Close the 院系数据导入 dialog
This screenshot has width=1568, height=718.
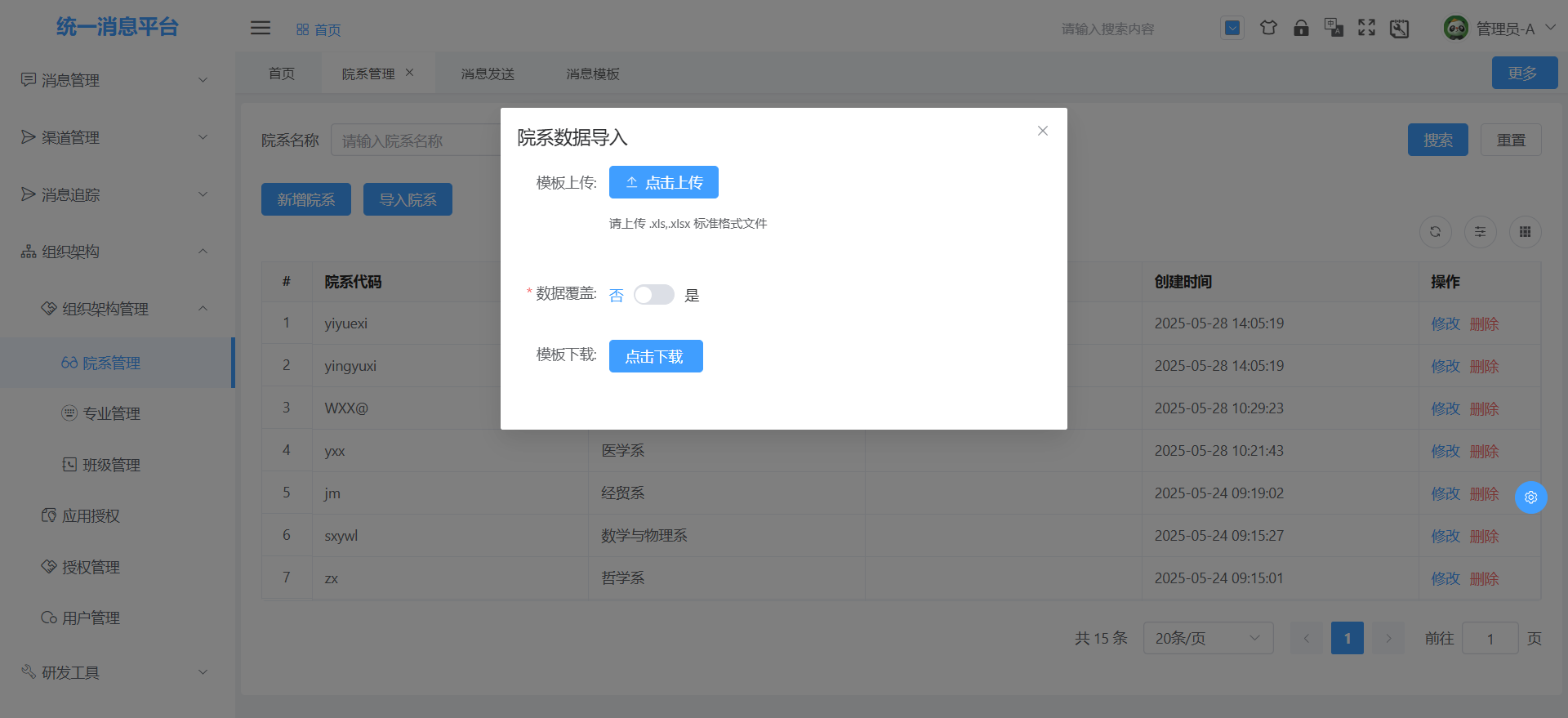pos(1042,131)
